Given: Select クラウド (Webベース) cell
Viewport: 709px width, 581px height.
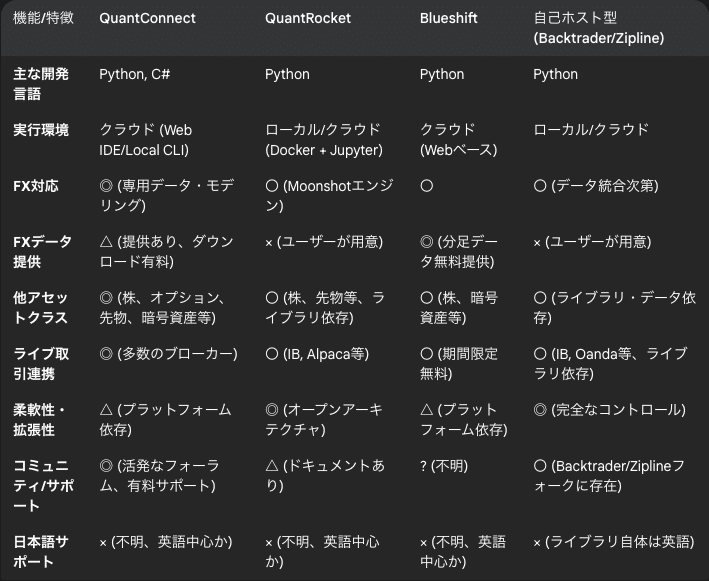Looking at the screenshot, I should (x=458, y=140).
